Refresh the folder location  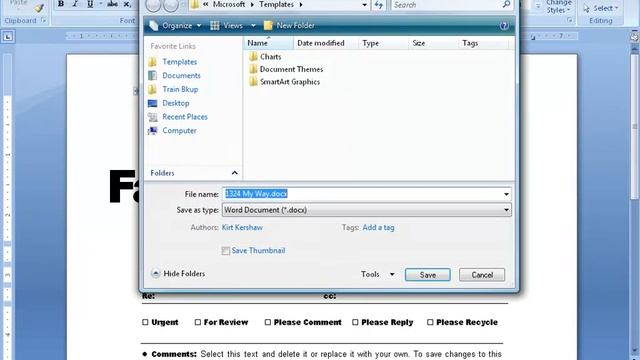(379, 5)
